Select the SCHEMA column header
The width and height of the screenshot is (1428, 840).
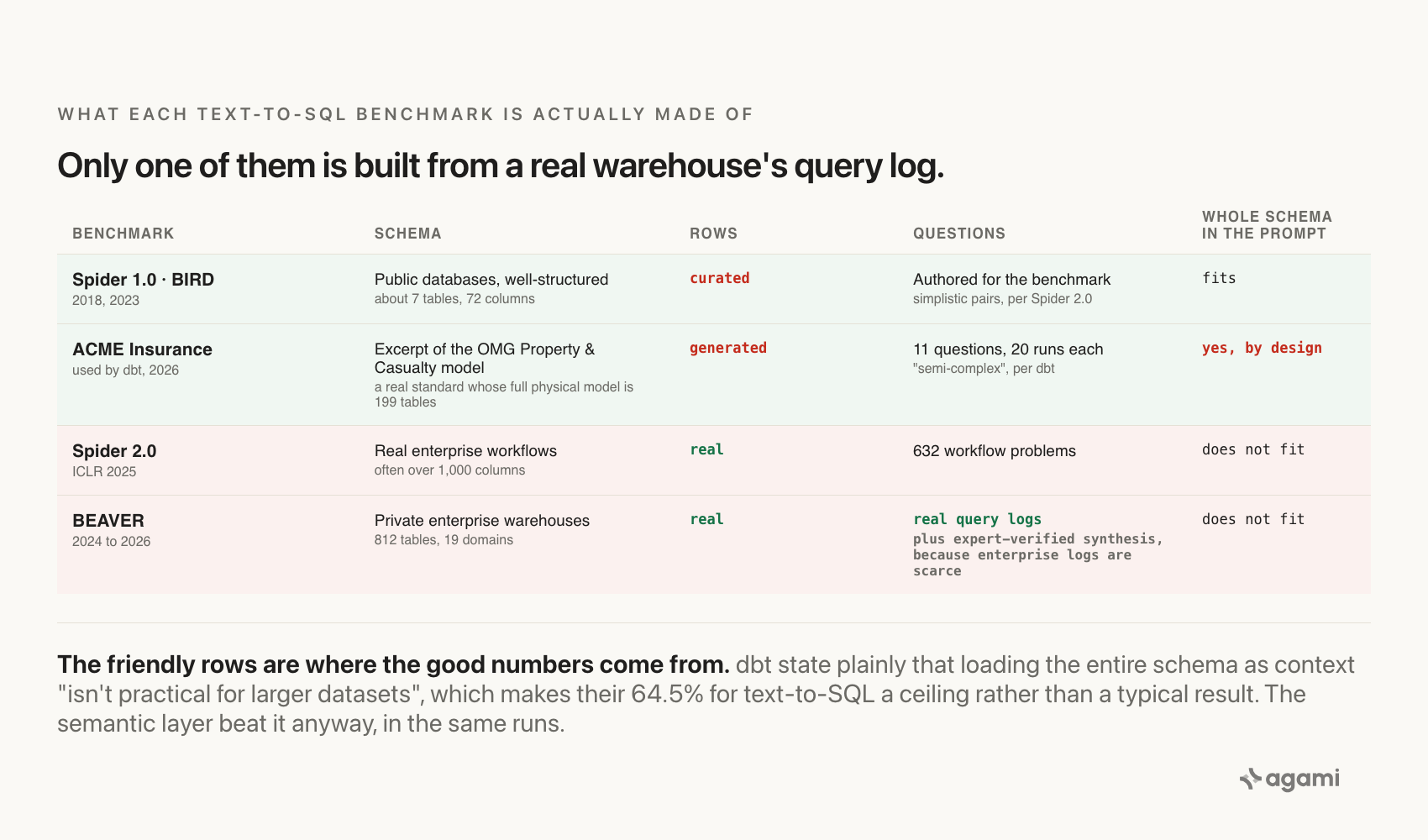click(408, 234)
